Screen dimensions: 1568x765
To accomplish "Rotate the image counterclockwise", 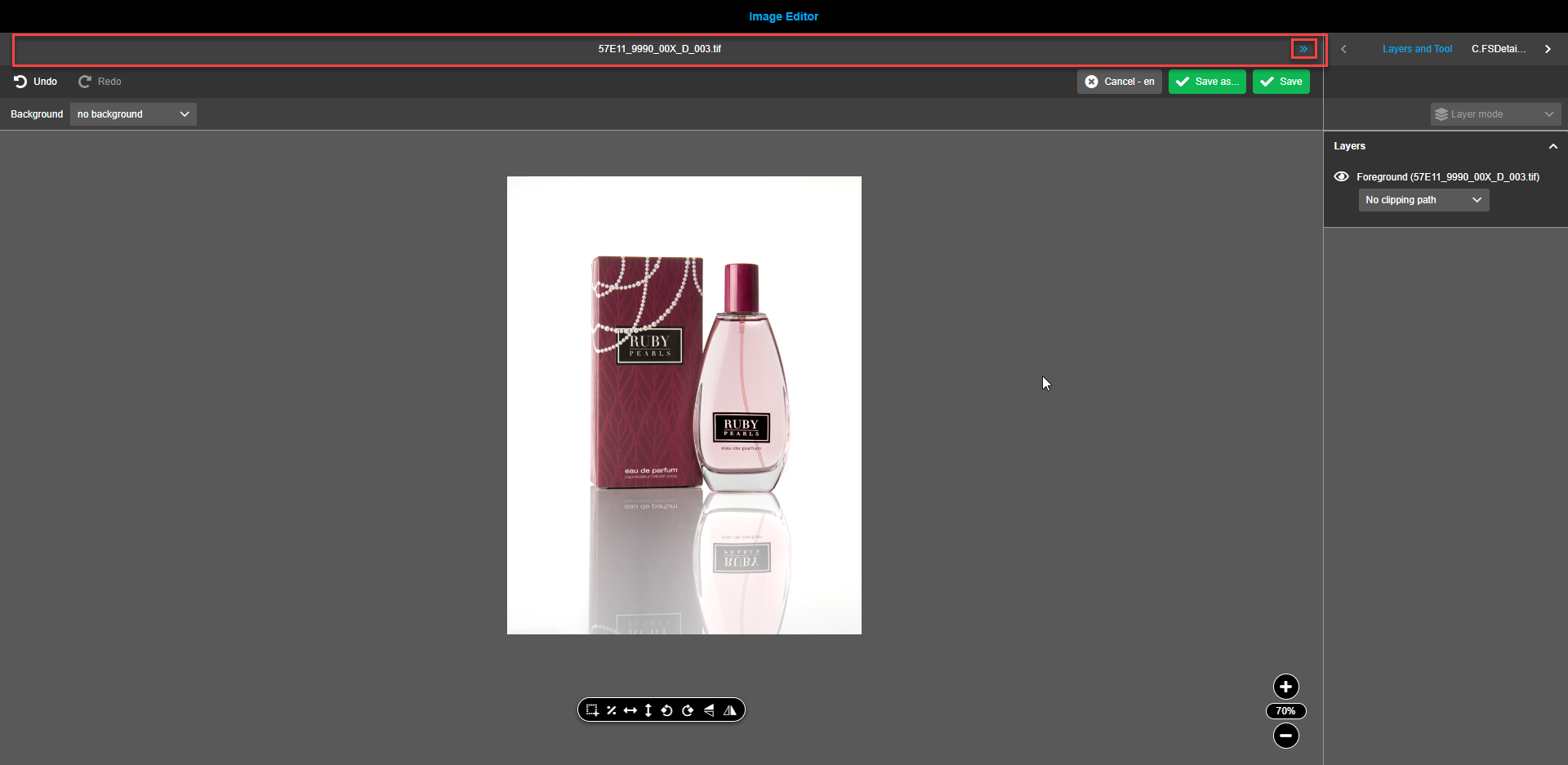I will pos(667,710).
